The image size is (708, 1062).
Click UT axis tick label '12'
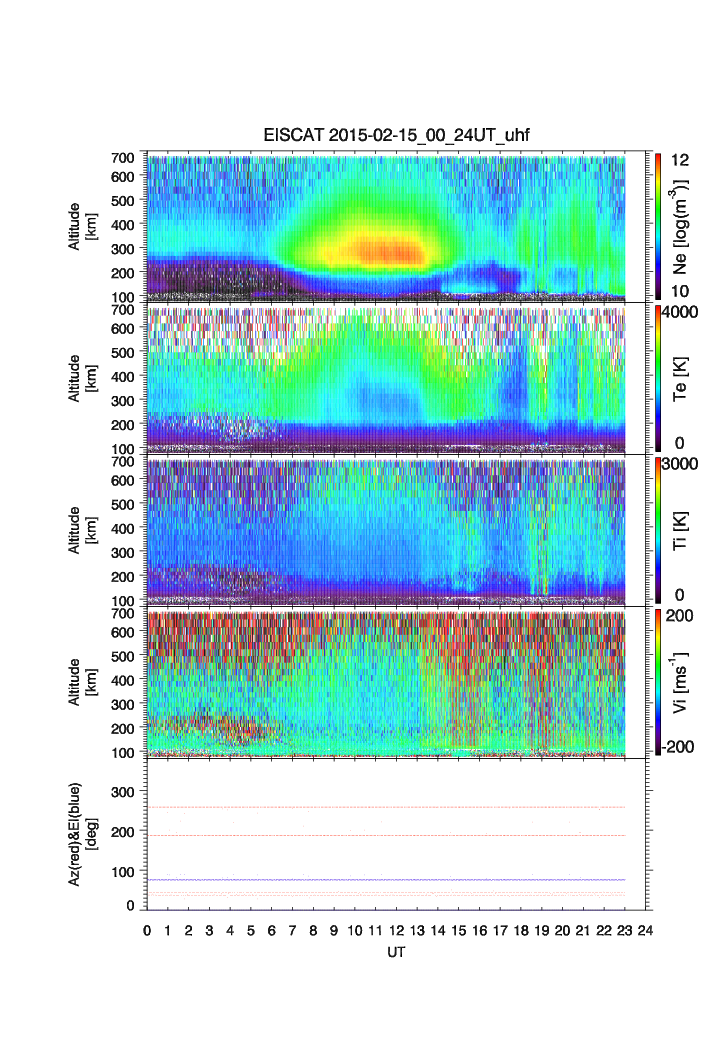396,931
